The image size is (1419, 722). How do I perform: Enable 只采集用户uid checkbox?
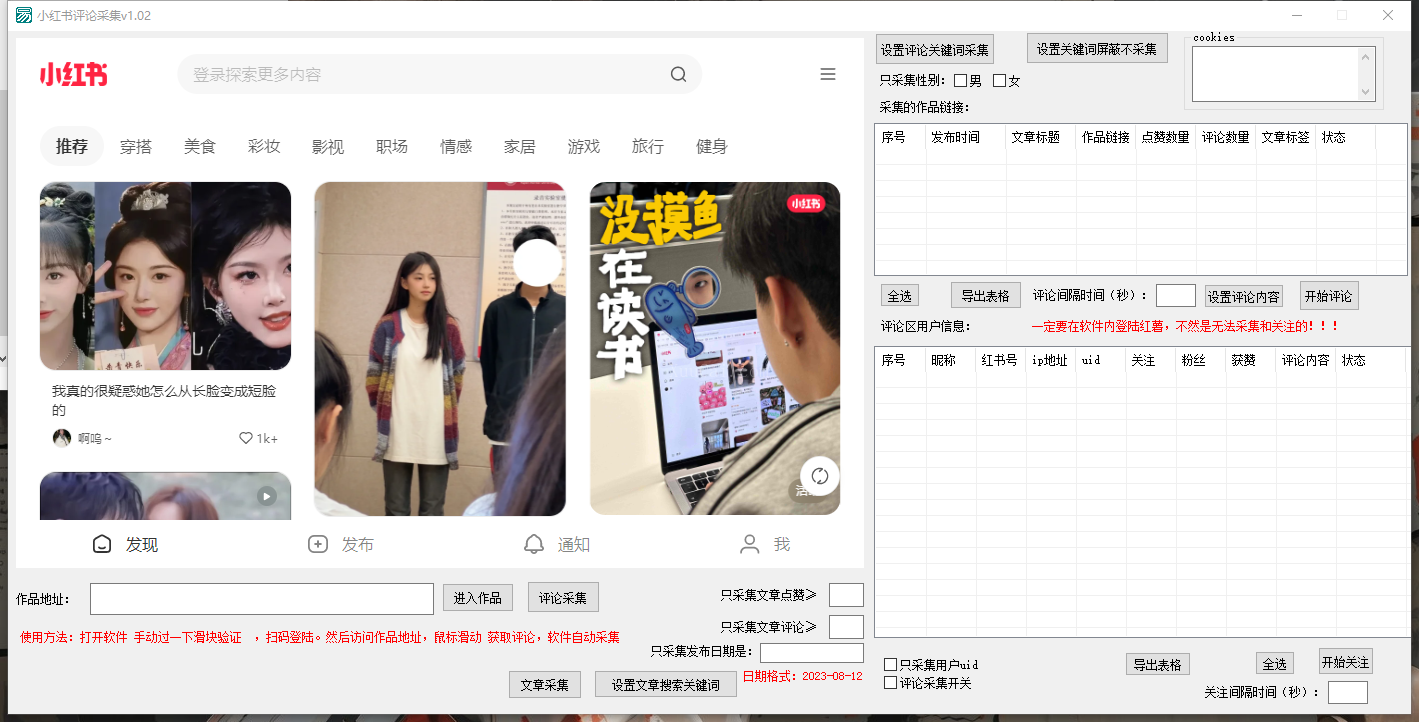[890, 665]
